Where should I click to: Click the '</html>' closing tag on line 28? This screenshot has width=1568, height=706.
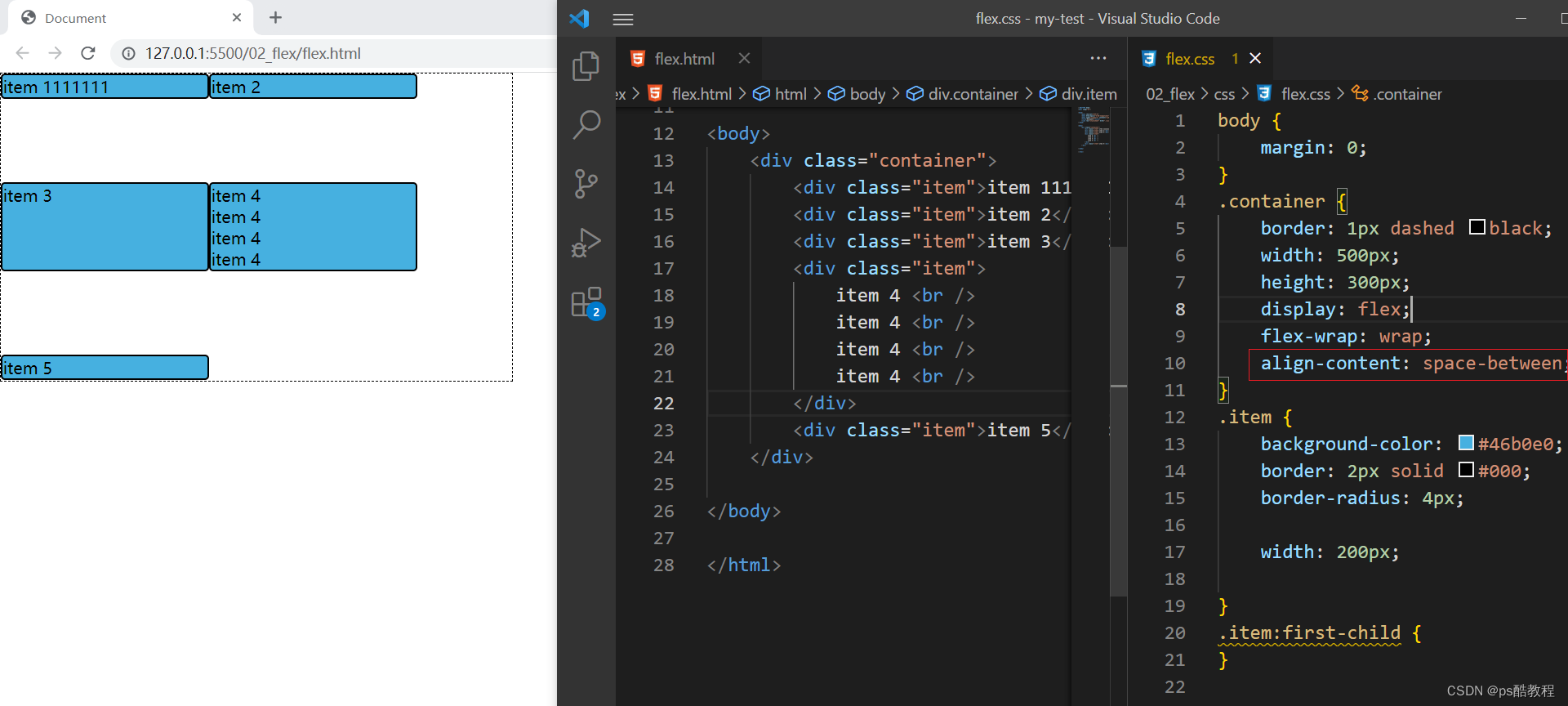pyautogui.click(x=744, y=565)
